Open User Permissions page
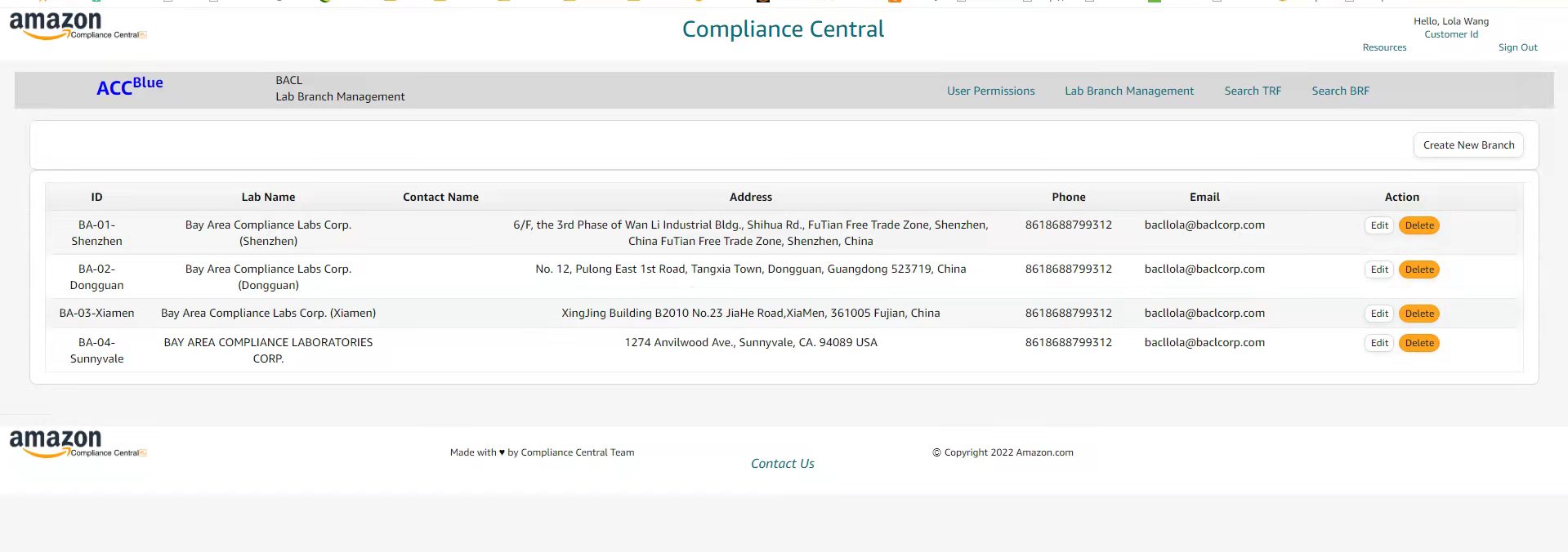The image size is (1568, 552). click(x=990, y=91)
